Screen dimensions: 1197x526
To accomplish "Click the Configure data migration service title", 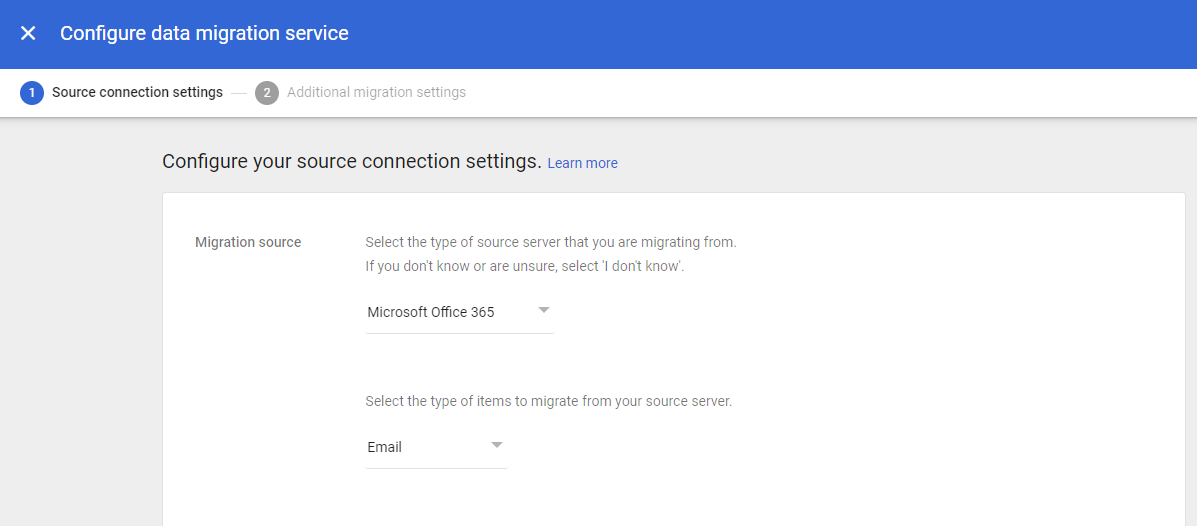I will pyautogui.click(x=205, y=34).
